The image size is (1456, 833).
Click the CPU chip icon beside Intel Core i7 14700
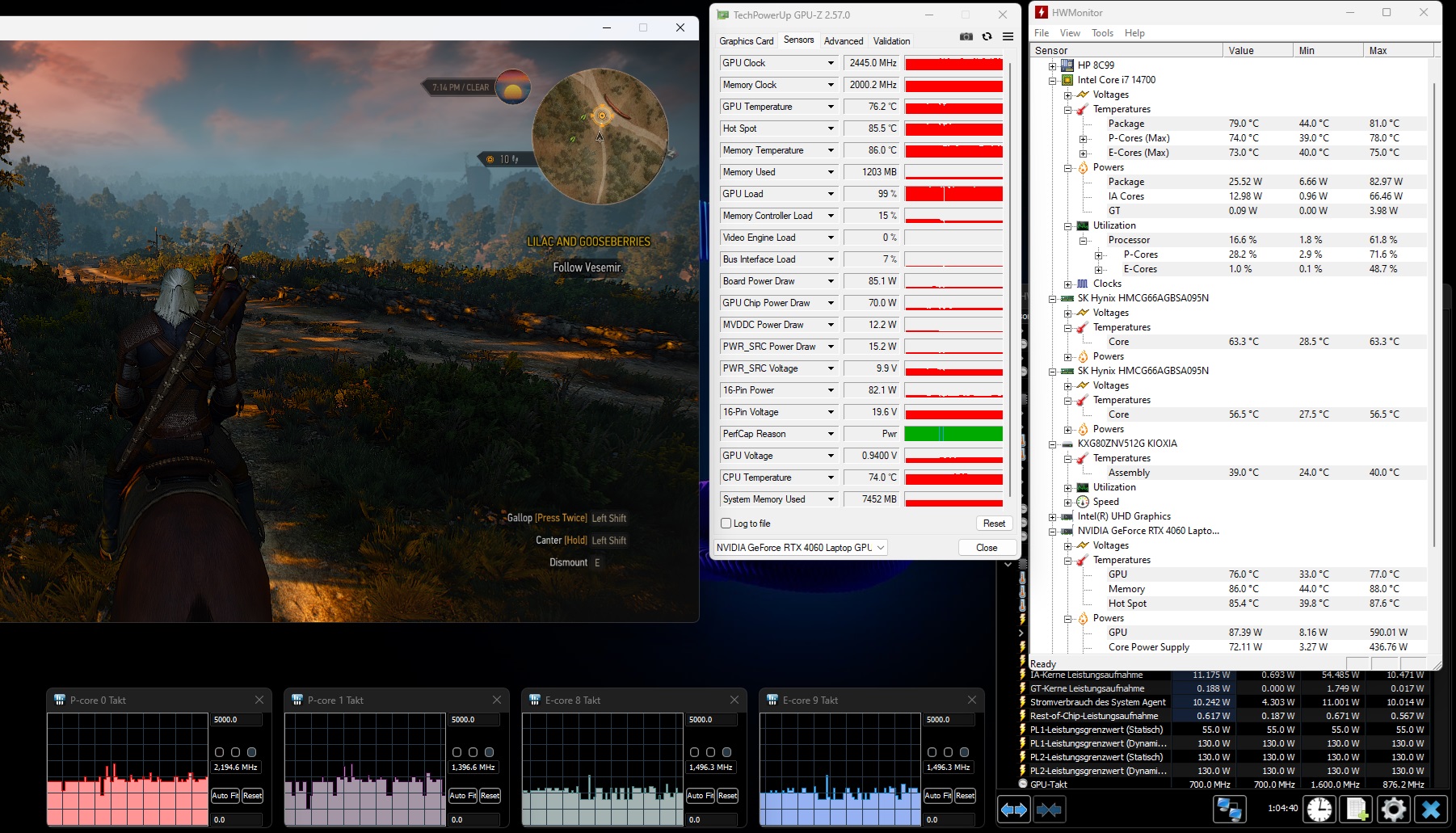(1067, 80)
